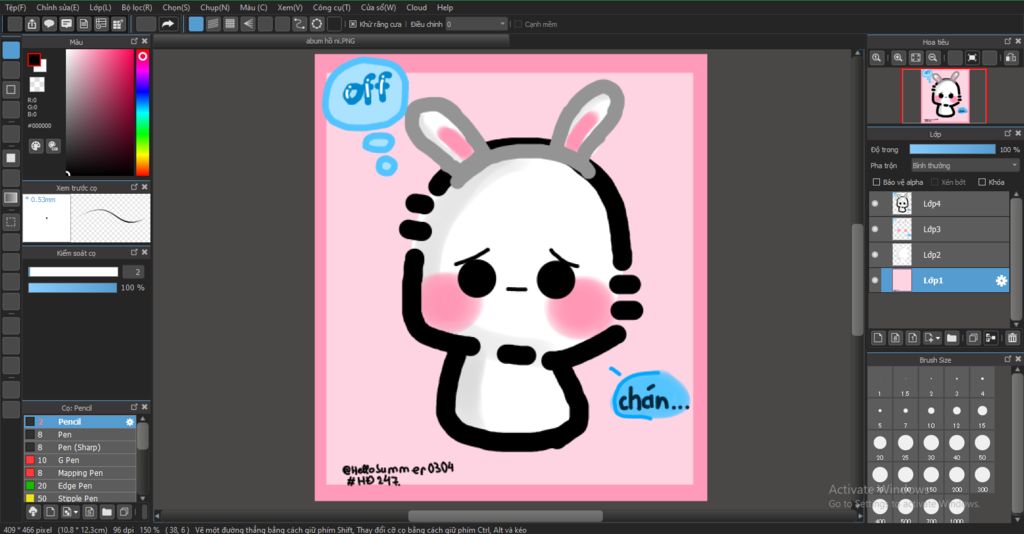Hide the Lớp2 layer
This screenshot has height=534, width=1024.
[875, 255]
